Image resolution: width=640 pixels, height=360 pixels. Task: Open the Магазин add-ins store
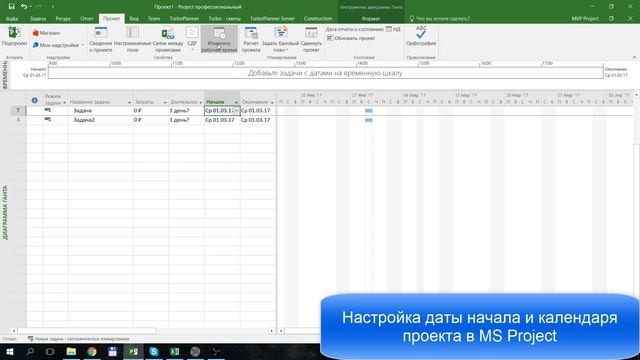point(46,33)
